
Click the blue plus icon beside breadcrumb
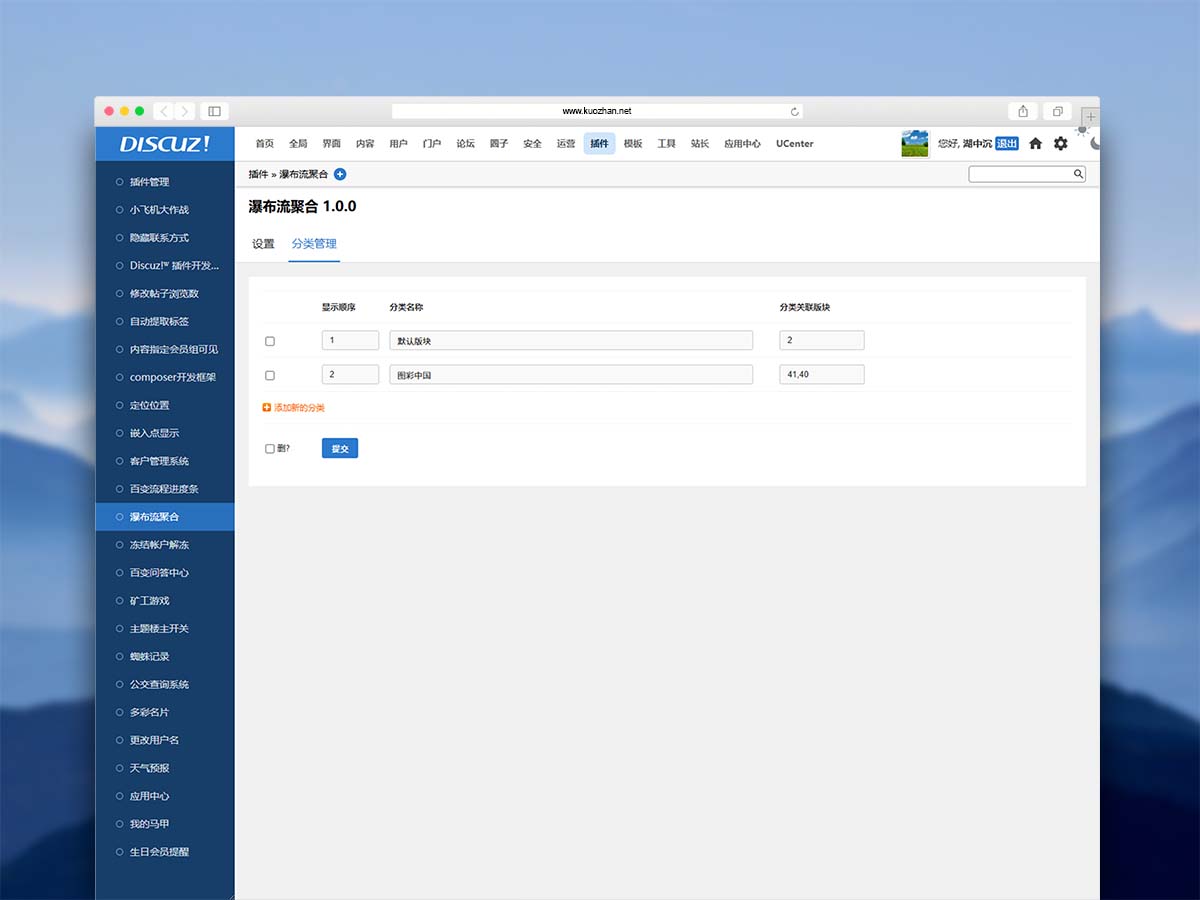point(340,174)
